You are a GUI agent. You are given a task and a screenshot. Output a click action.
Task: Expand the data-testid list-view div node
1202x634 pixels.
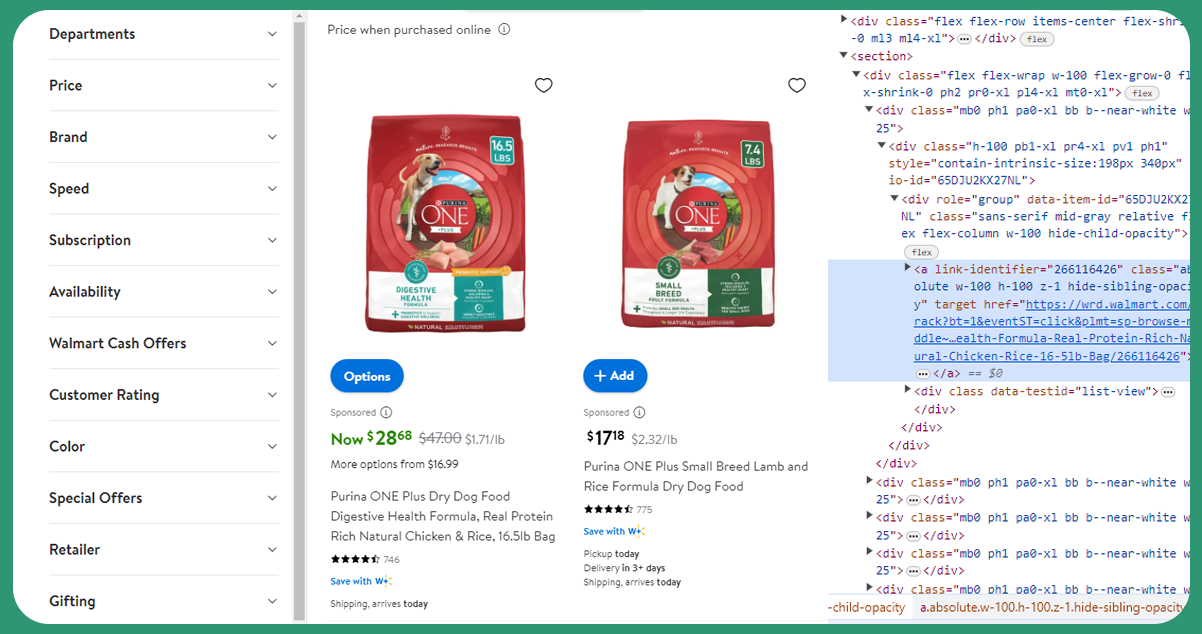coord(908,391)
